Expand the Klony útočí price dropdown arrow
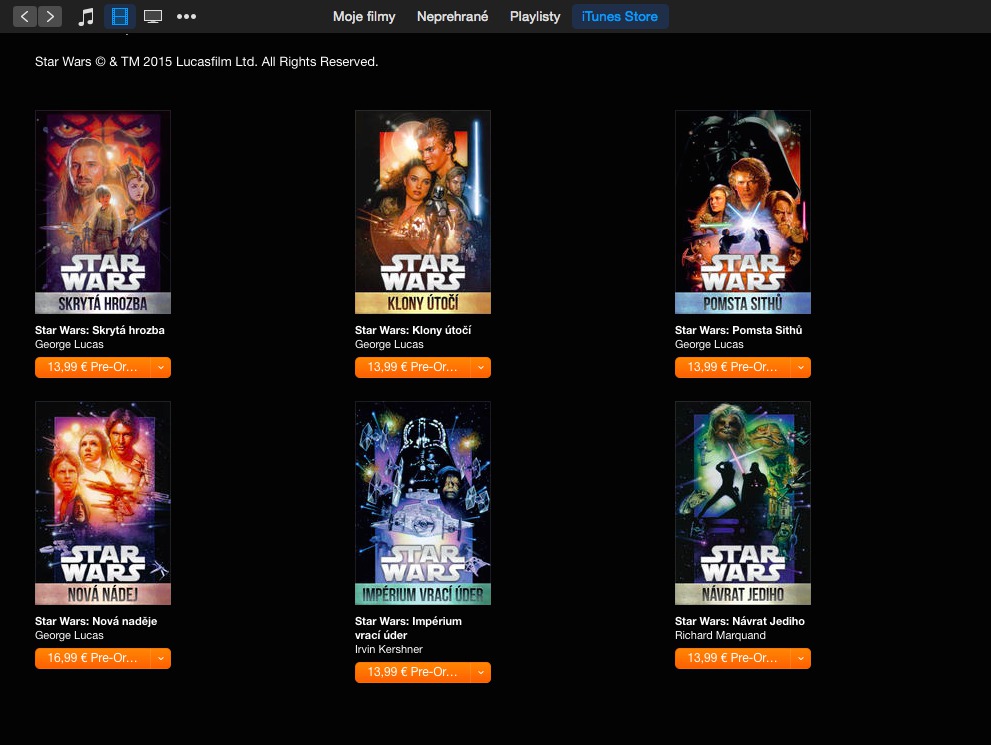This screenshot has width=991, height=745. pyautogui.click(x=481, y=367)
